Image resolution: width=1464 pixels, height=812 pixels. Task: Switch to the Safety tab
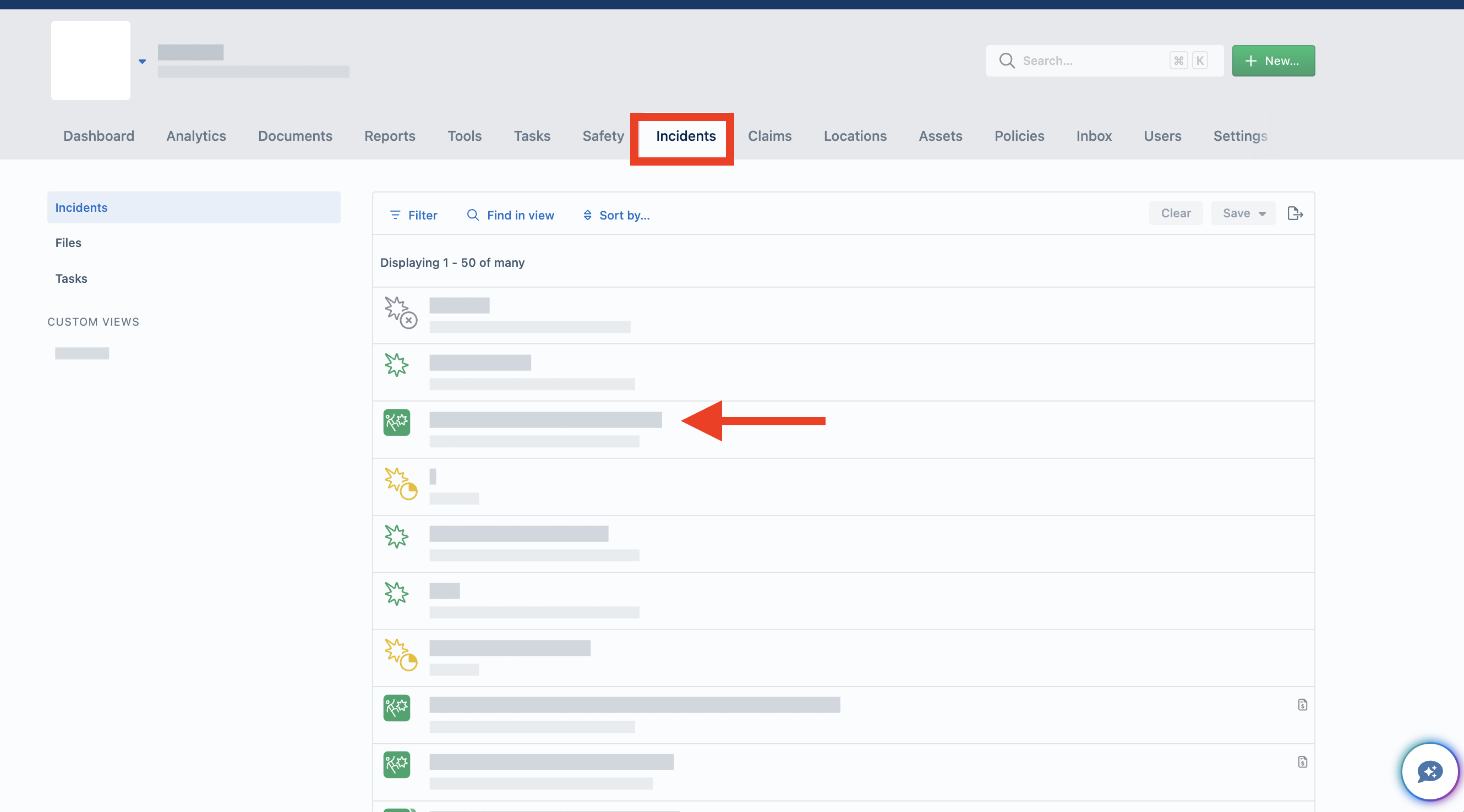click(603, 136)
